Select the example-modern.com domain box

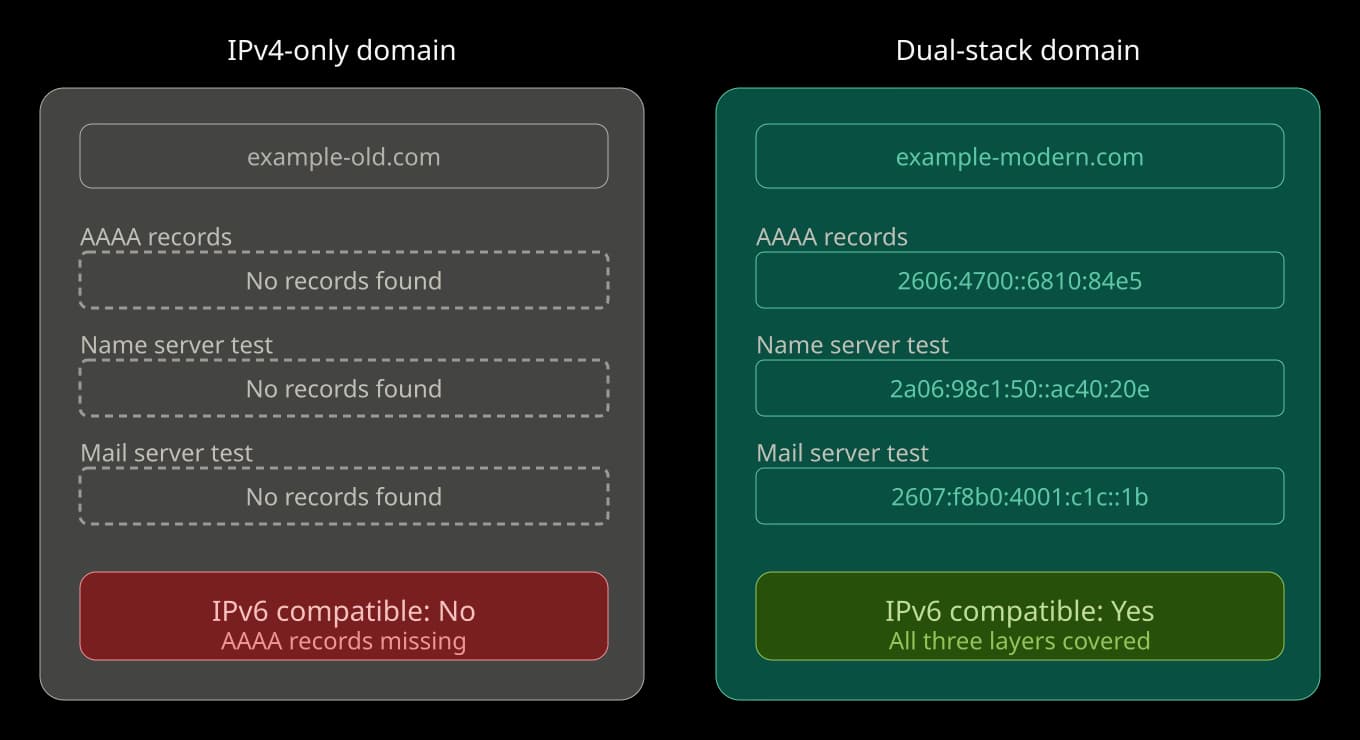(x=1020, y=156)
